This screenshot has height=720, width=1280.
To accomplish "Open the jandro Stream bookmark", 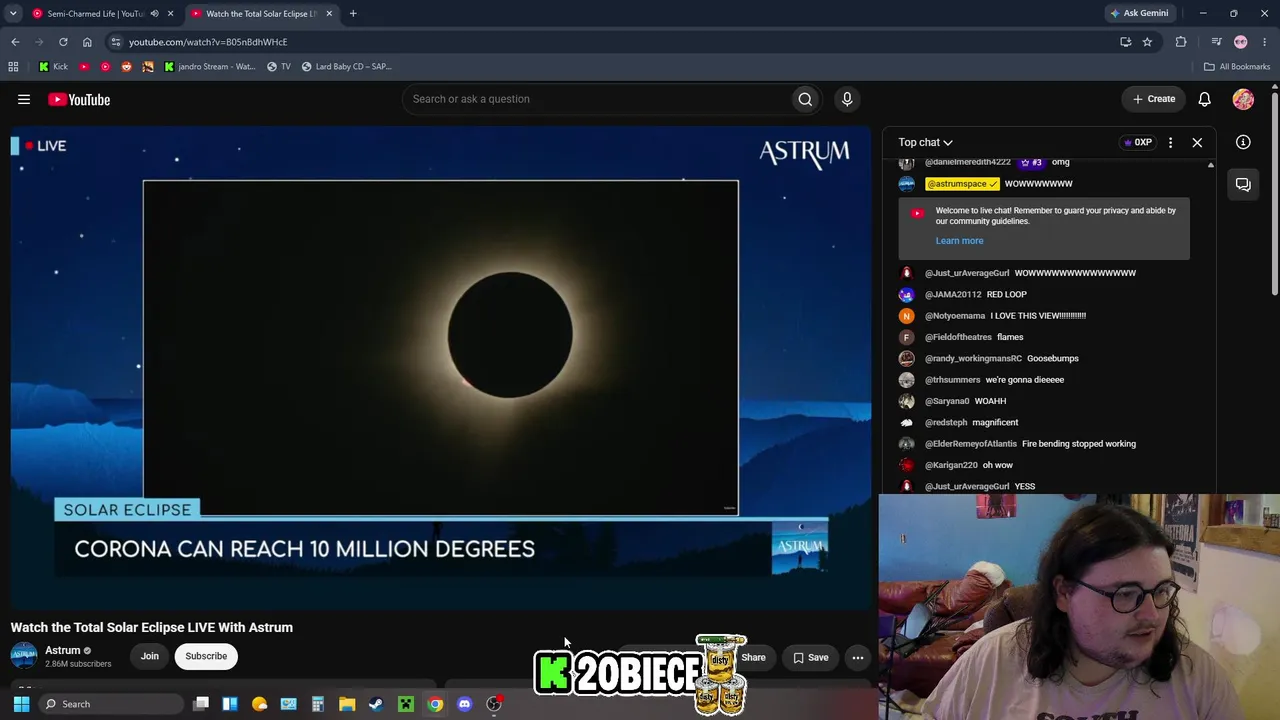I will pyautogui.click(x=209, y=67).
